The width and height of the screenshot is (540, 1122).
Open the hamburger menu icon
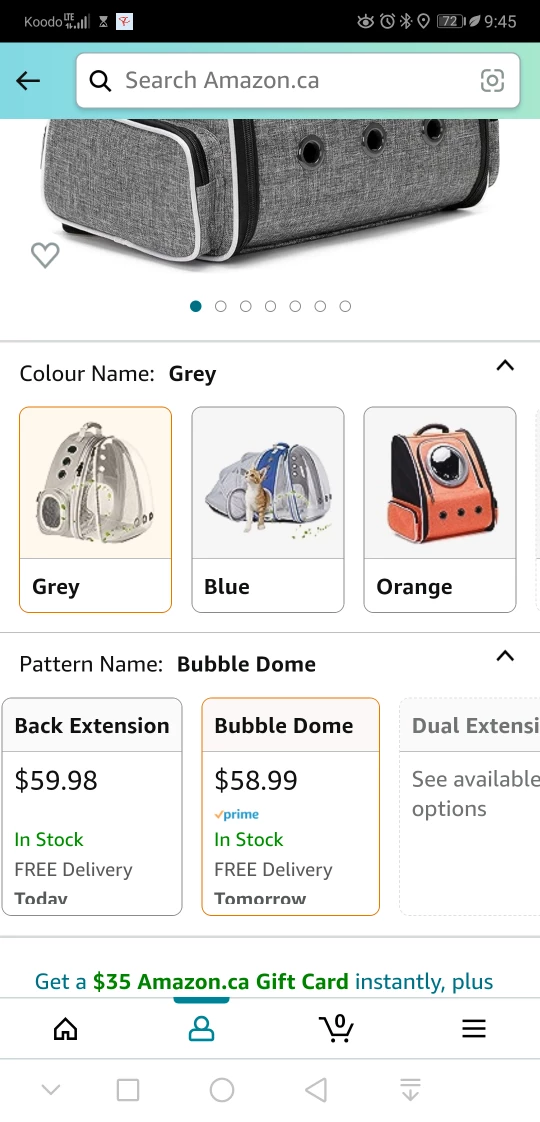point(473,1029)
